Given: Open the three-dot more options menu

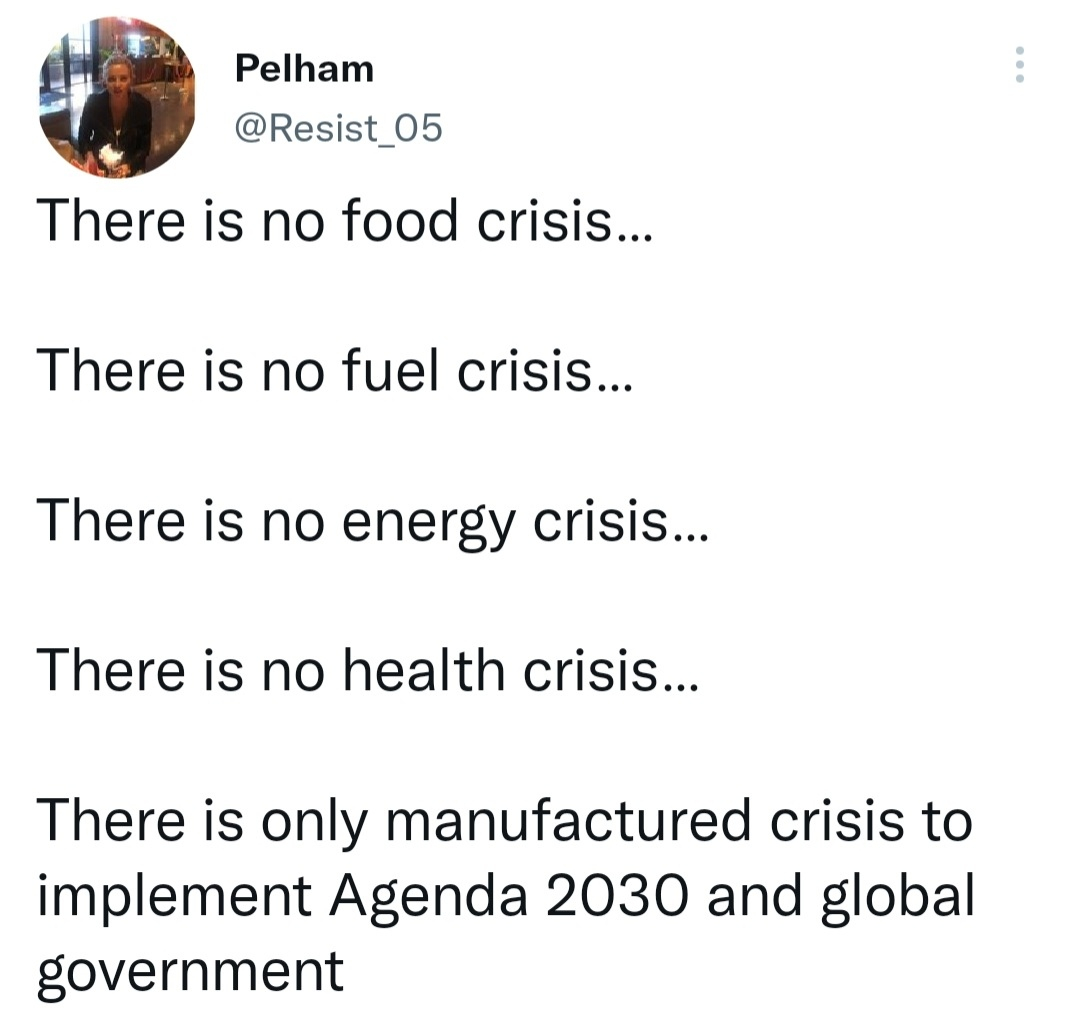Looking at the screenshot, I should pos(1019,65).
